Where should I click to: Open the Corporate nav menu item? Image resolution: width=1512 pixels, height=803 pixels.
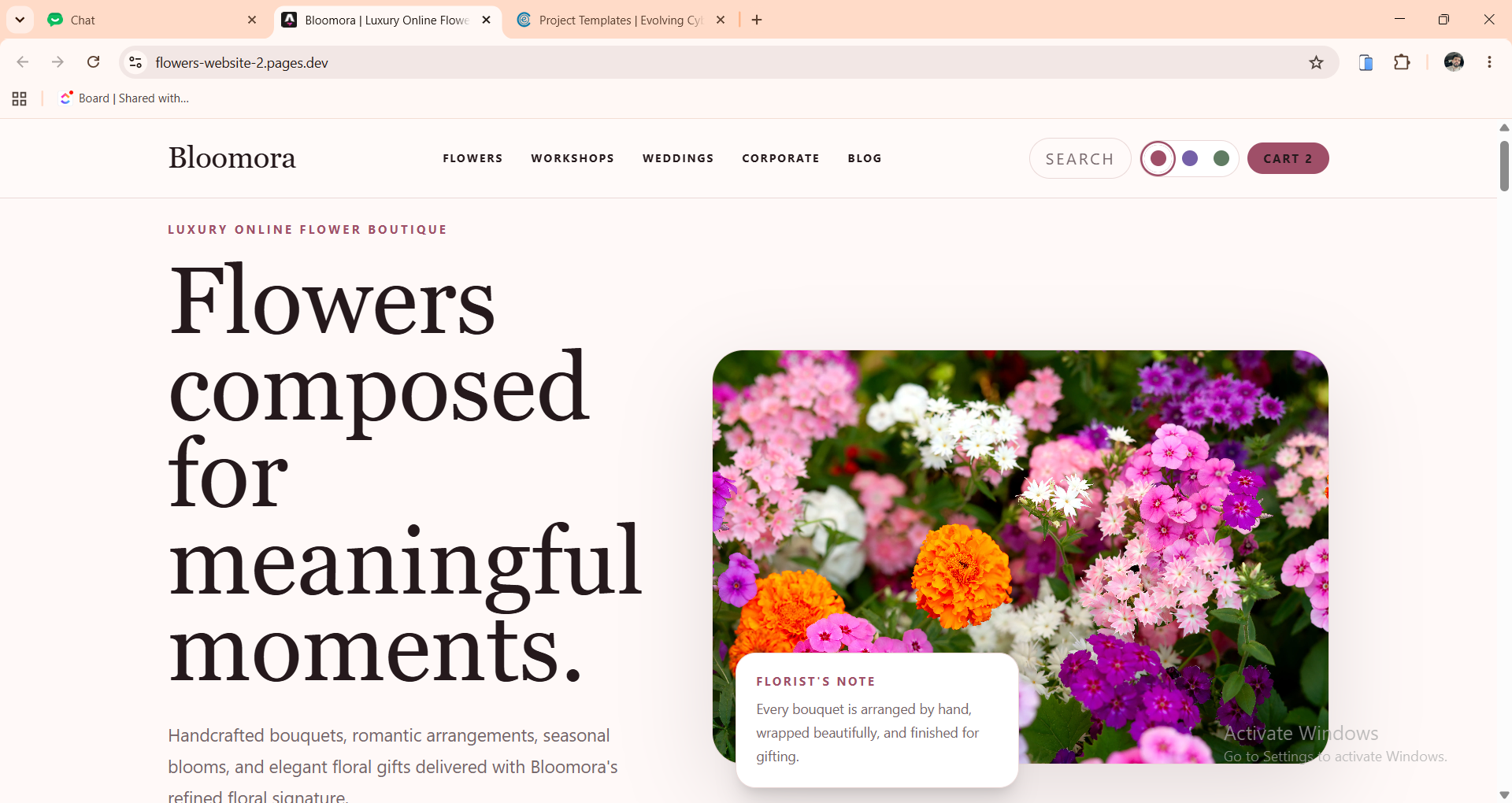[x=780, y=158]
